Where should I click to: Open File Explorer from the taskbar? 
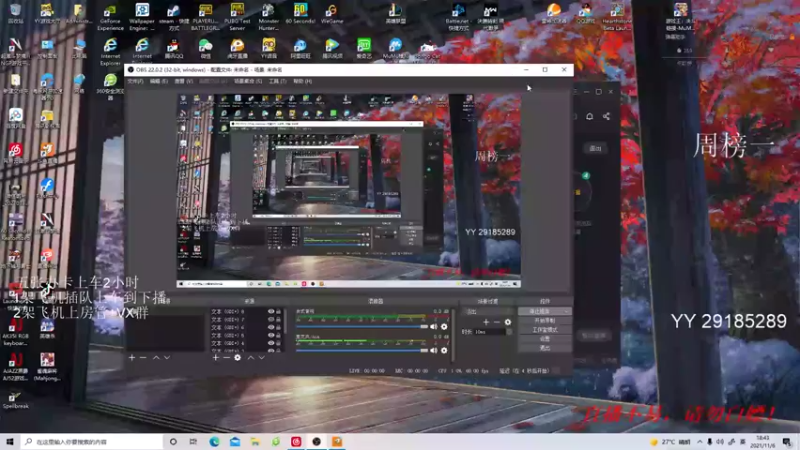[x=255, y=442]
